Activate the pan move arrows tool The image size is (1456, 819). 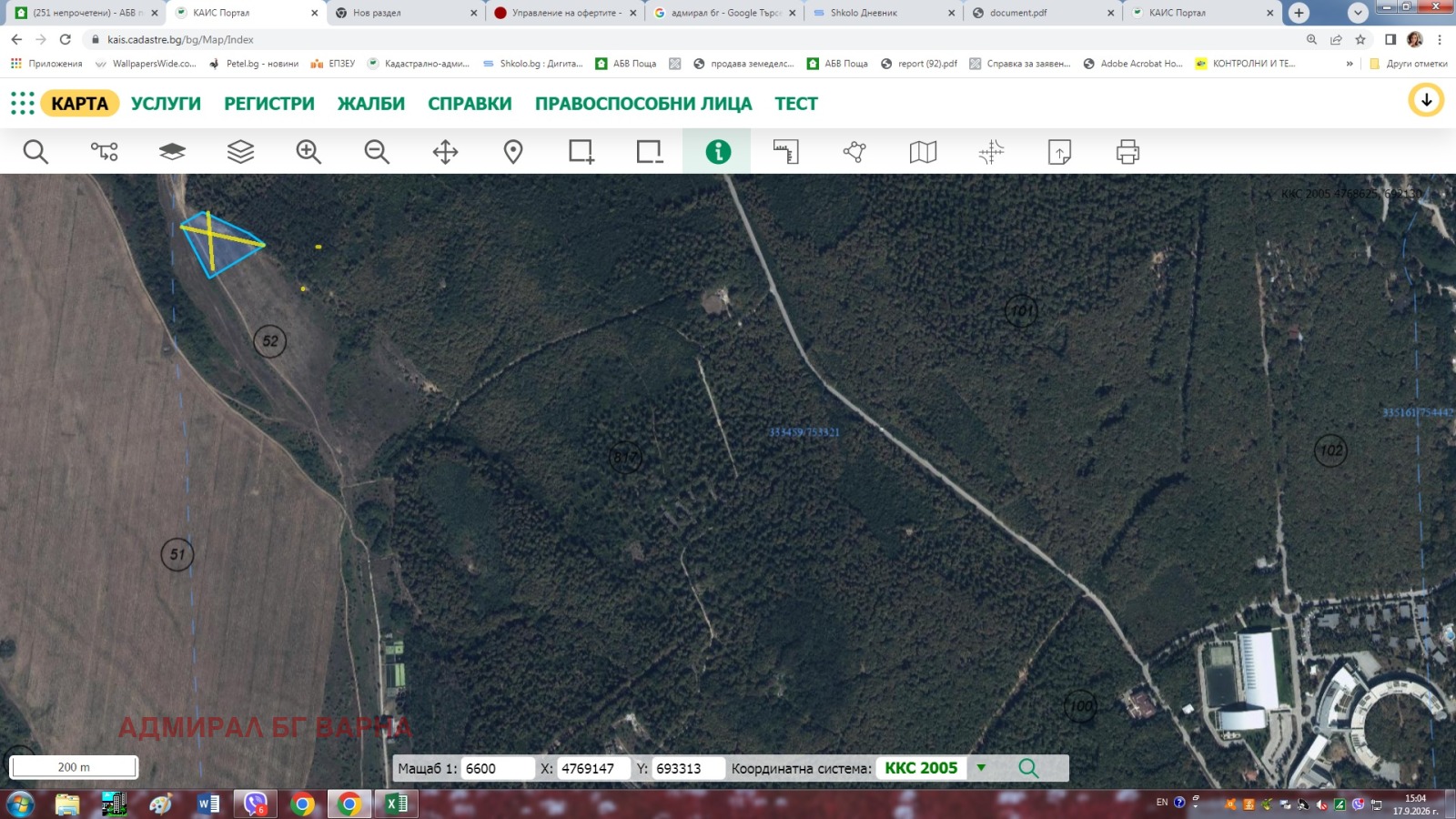[x=445, y=151]
